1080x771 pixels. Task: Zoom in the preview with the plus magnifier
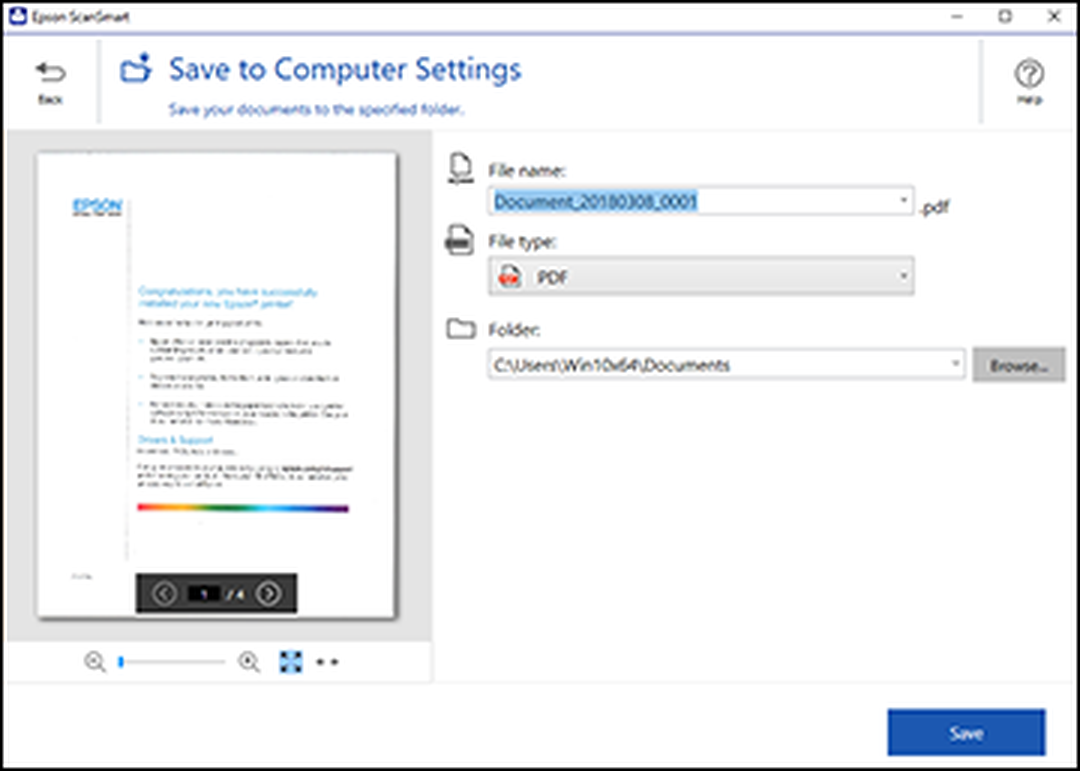(x=249, y=662)
